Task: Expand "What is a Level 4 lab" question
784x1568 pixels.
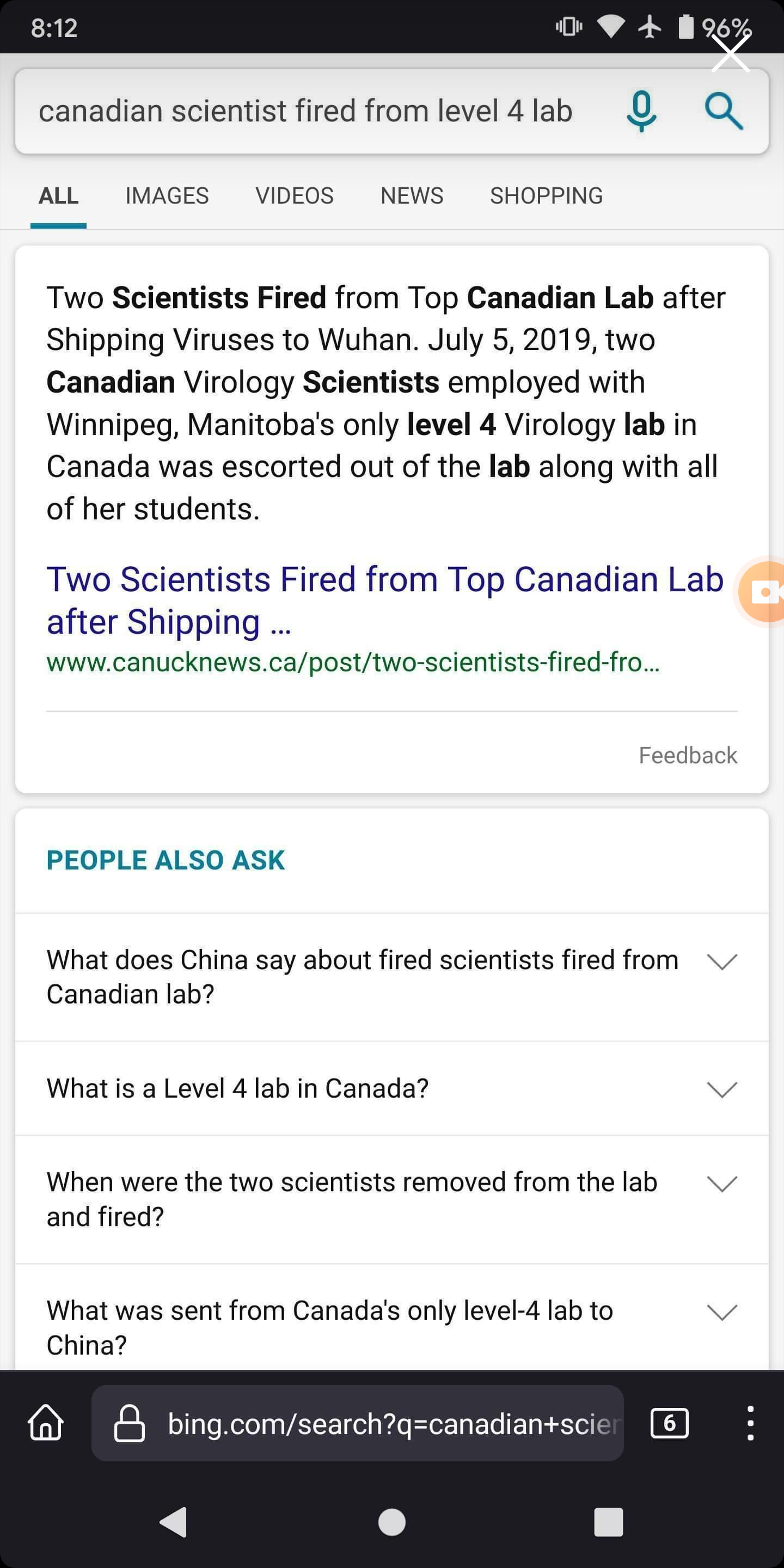Action: [x=722, y=1089]
